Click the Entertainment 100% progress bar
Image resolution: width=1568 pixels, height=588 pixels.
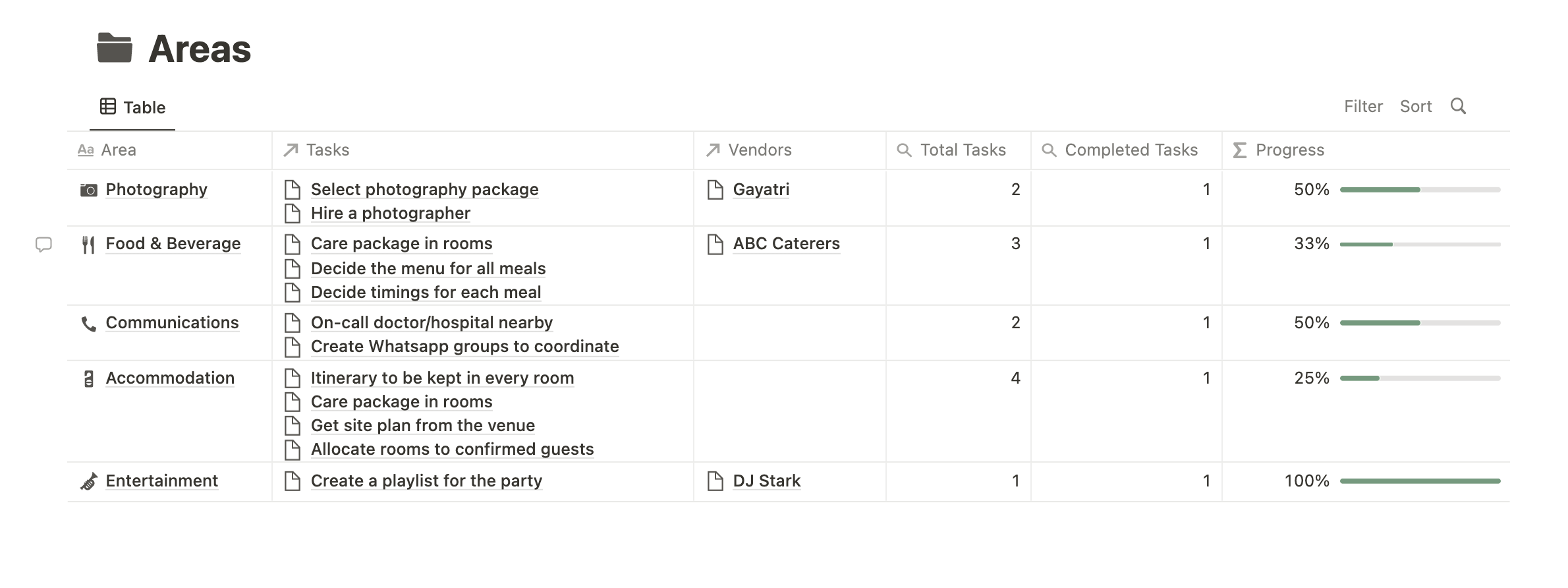(1420, 481)
